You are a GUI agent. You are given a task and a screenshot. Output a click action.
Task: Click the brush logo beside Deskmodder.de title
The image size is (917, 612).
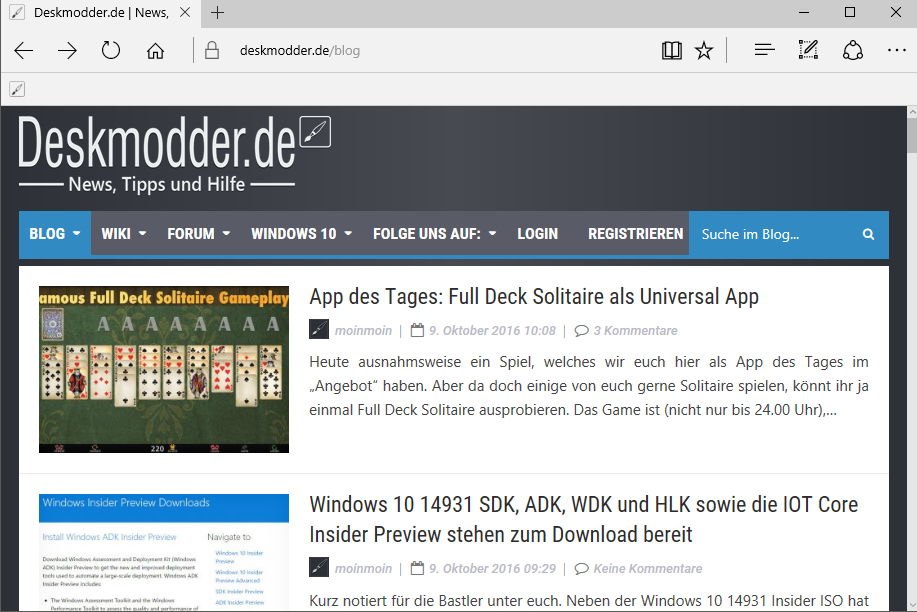[315, 132]
